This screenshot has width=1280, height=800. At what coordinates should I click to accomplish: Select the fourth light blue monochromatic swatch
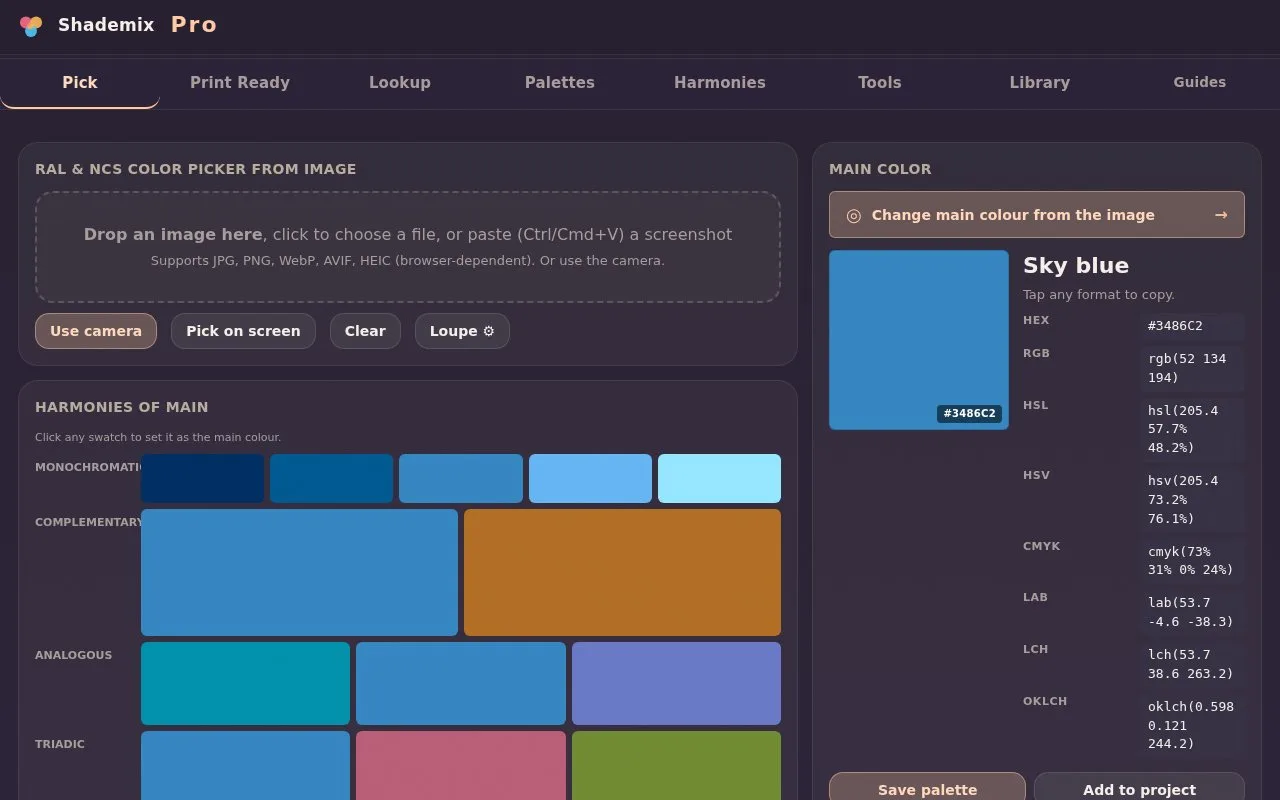point(590,479)
